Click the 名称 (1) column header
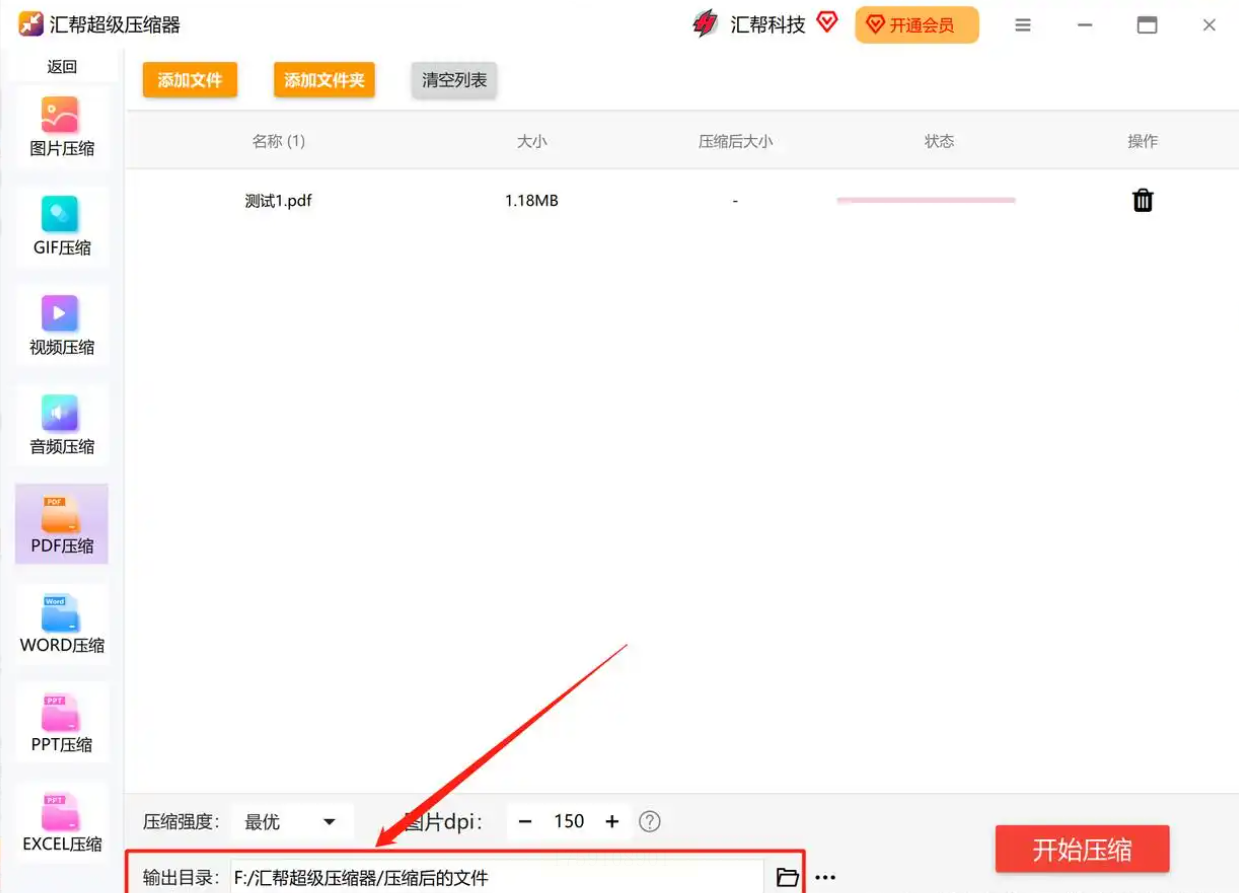The width and height of the screenshot is (1239, 893). [x=278, y=141]
